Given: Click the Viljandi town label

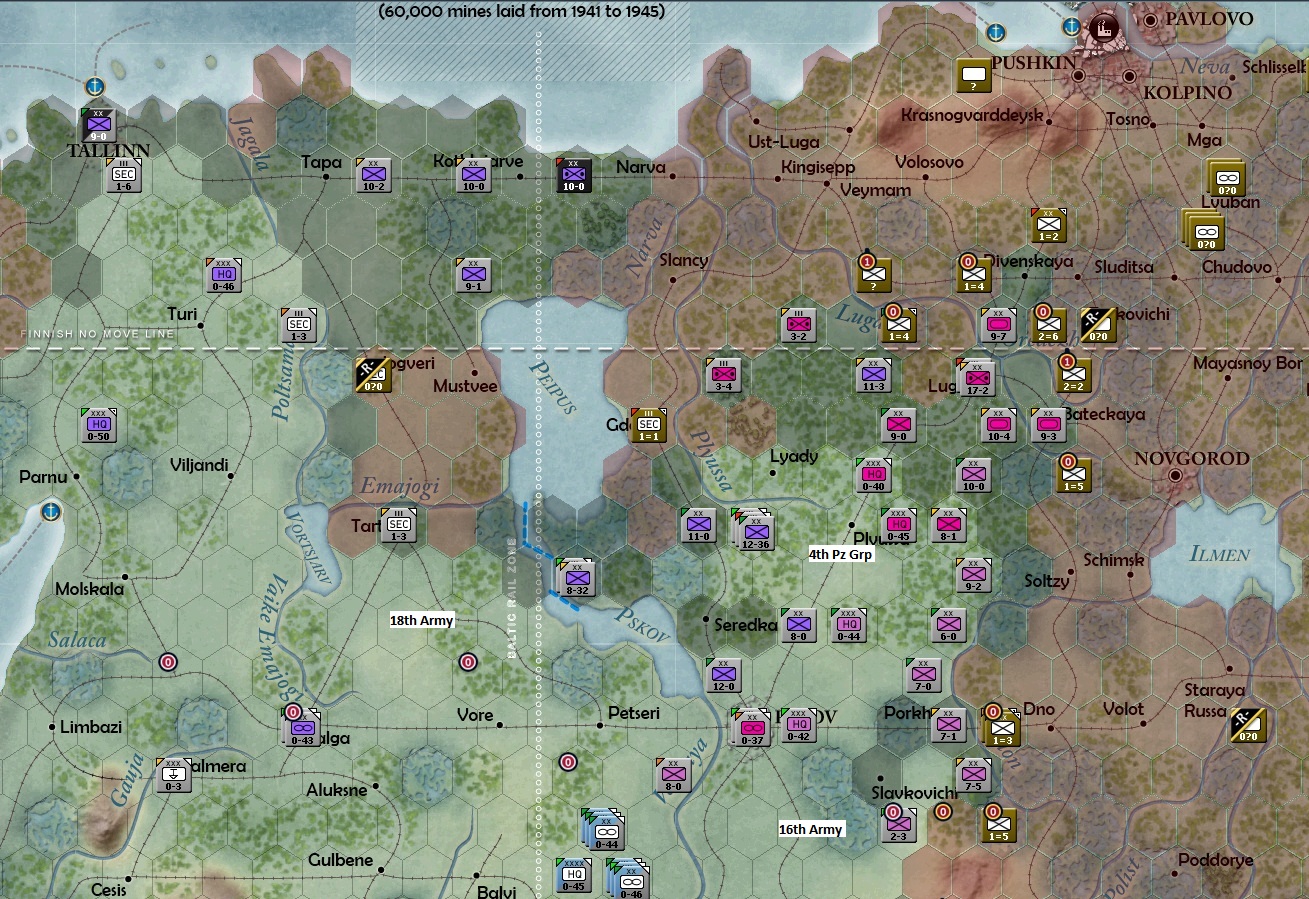Looking at the screenshot, I should point(199,465).
